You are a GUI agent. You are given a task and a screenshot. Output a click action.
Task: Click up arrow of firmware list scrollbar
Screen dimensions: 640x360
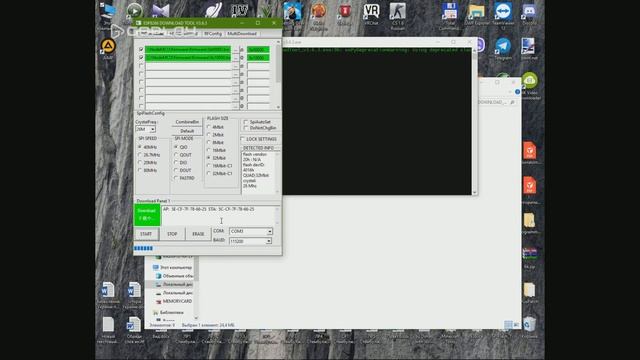pos(278,42)
